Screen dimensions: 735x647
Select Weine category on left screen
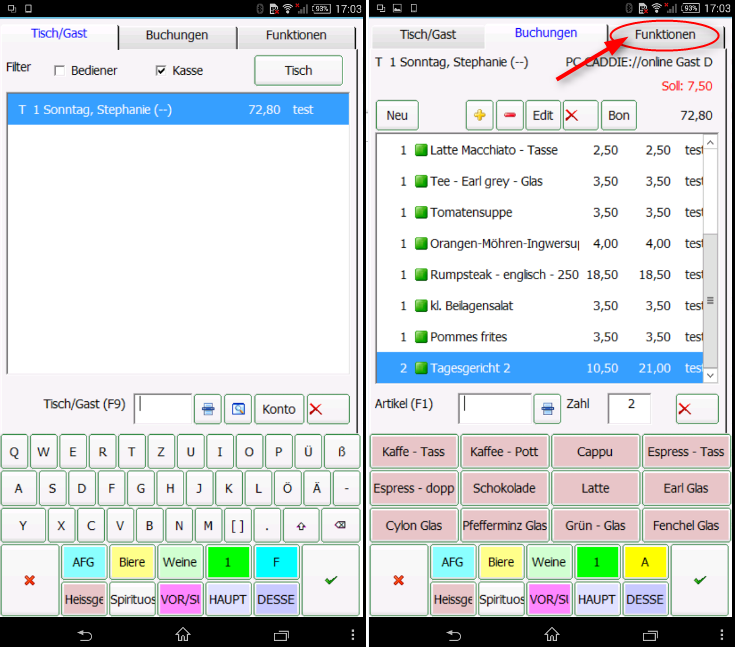coord(180,562)
